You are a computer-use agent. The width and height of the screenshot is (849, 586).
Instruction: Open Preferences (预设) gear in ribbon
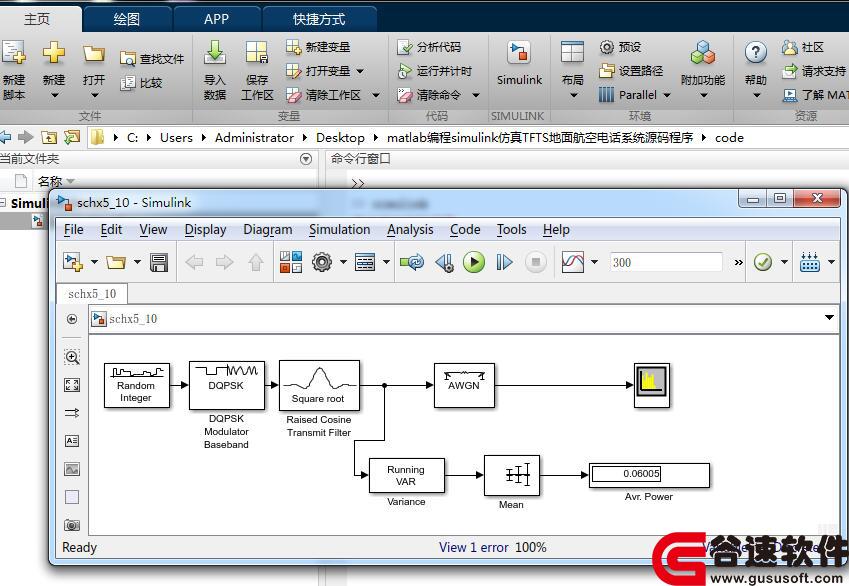(621, 48)
